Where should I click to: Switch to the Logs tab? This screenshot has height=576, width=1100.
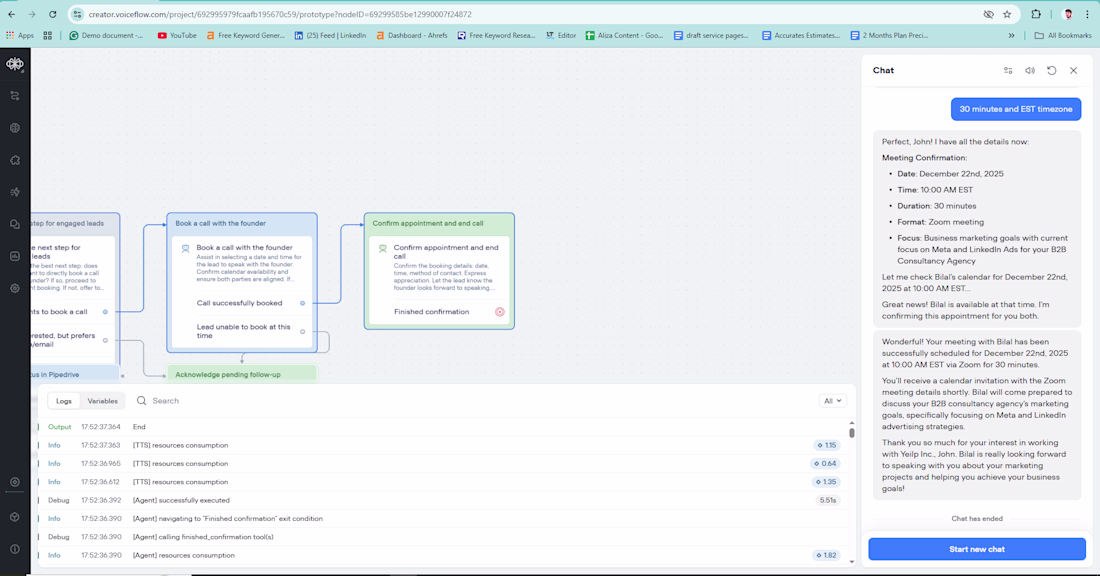pos(64,401)
